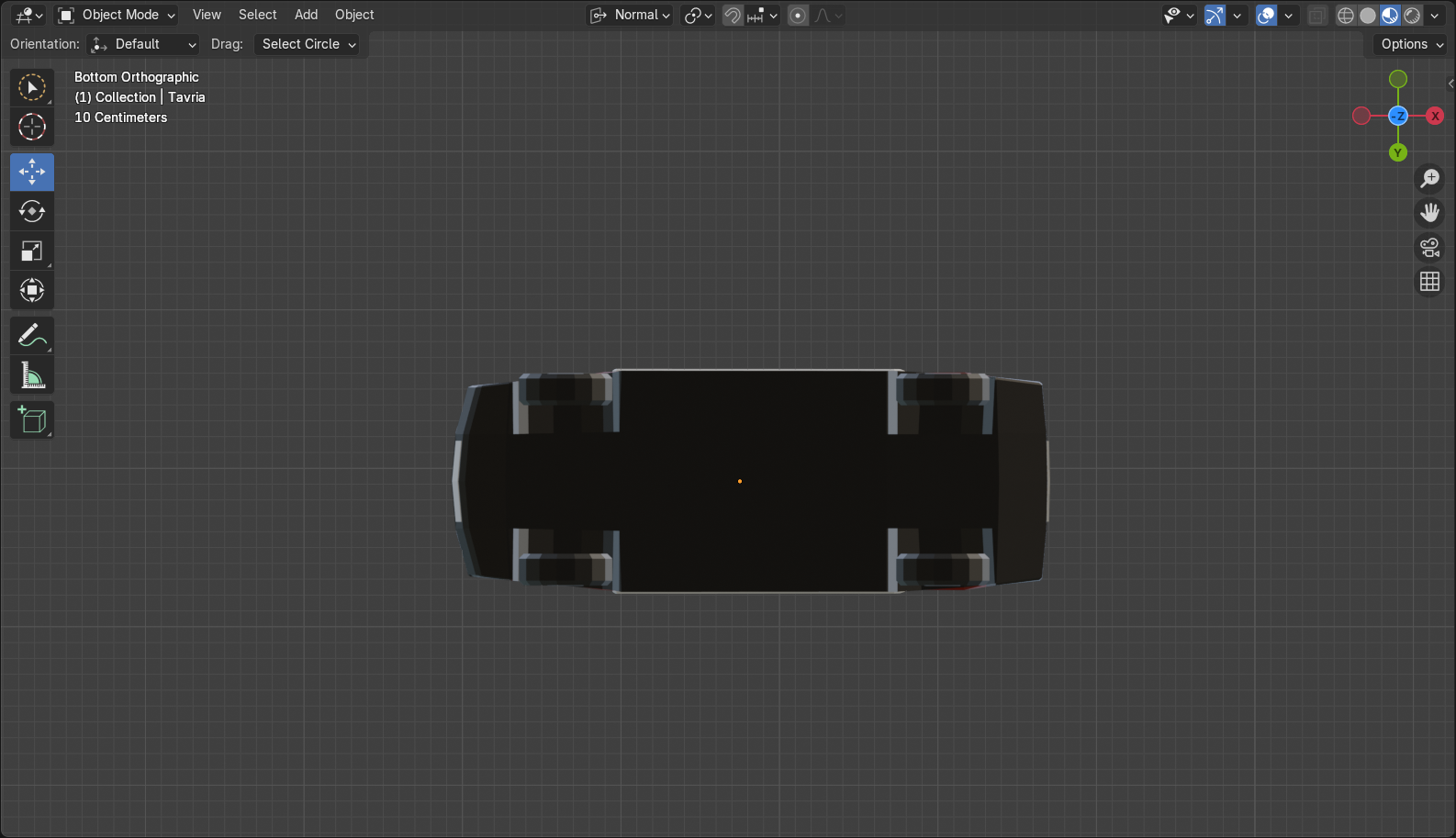The width and height of the screenshot is (1456, 838).
Task: Open the Select menu
Action: [257, 15]
